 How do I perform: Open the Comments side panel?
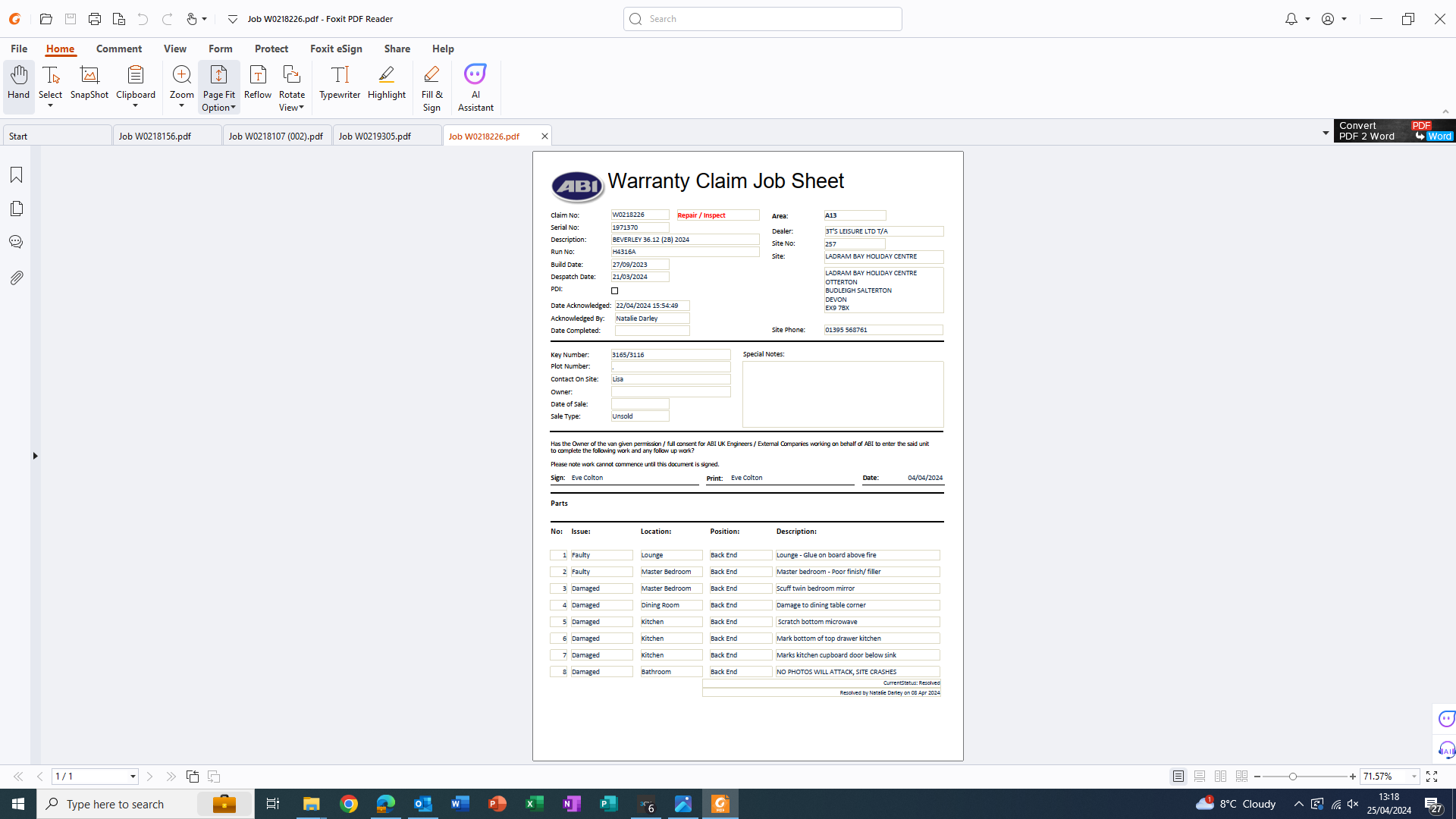pyautogui.click(x=16, y=242)
